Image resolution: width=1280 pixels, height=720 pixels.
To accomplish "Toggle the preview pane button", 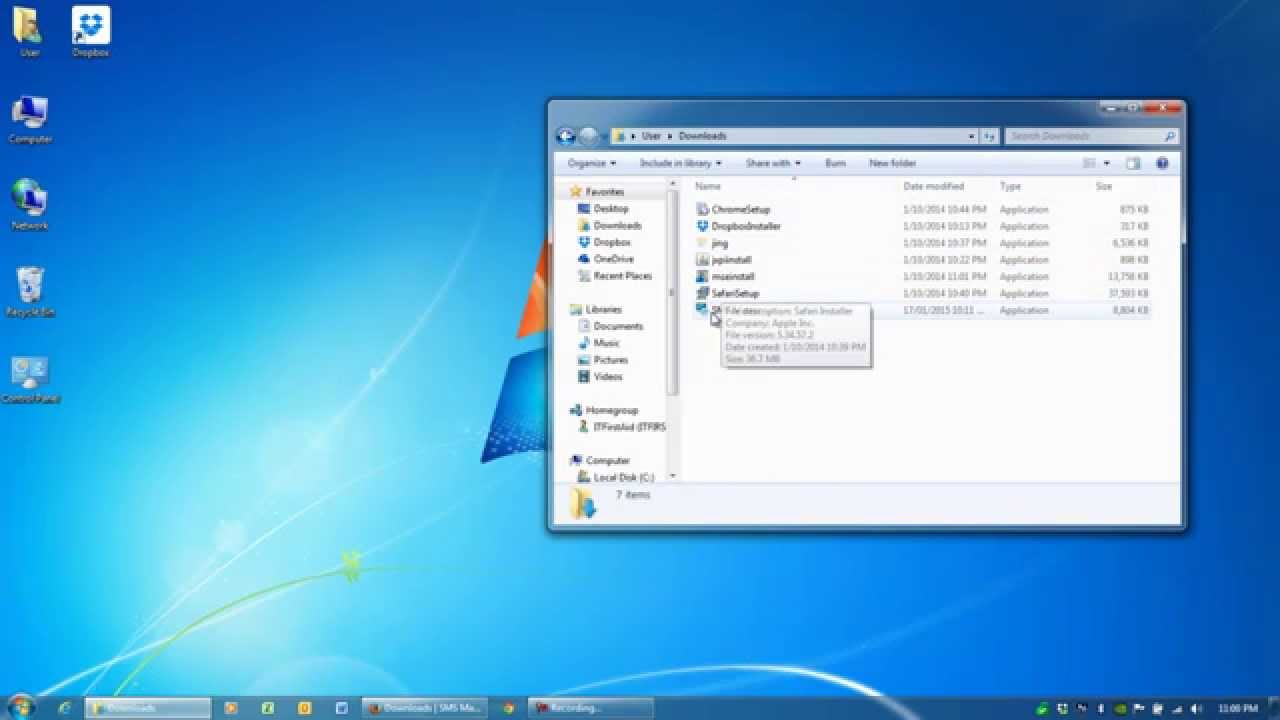I will (1133, 163).
